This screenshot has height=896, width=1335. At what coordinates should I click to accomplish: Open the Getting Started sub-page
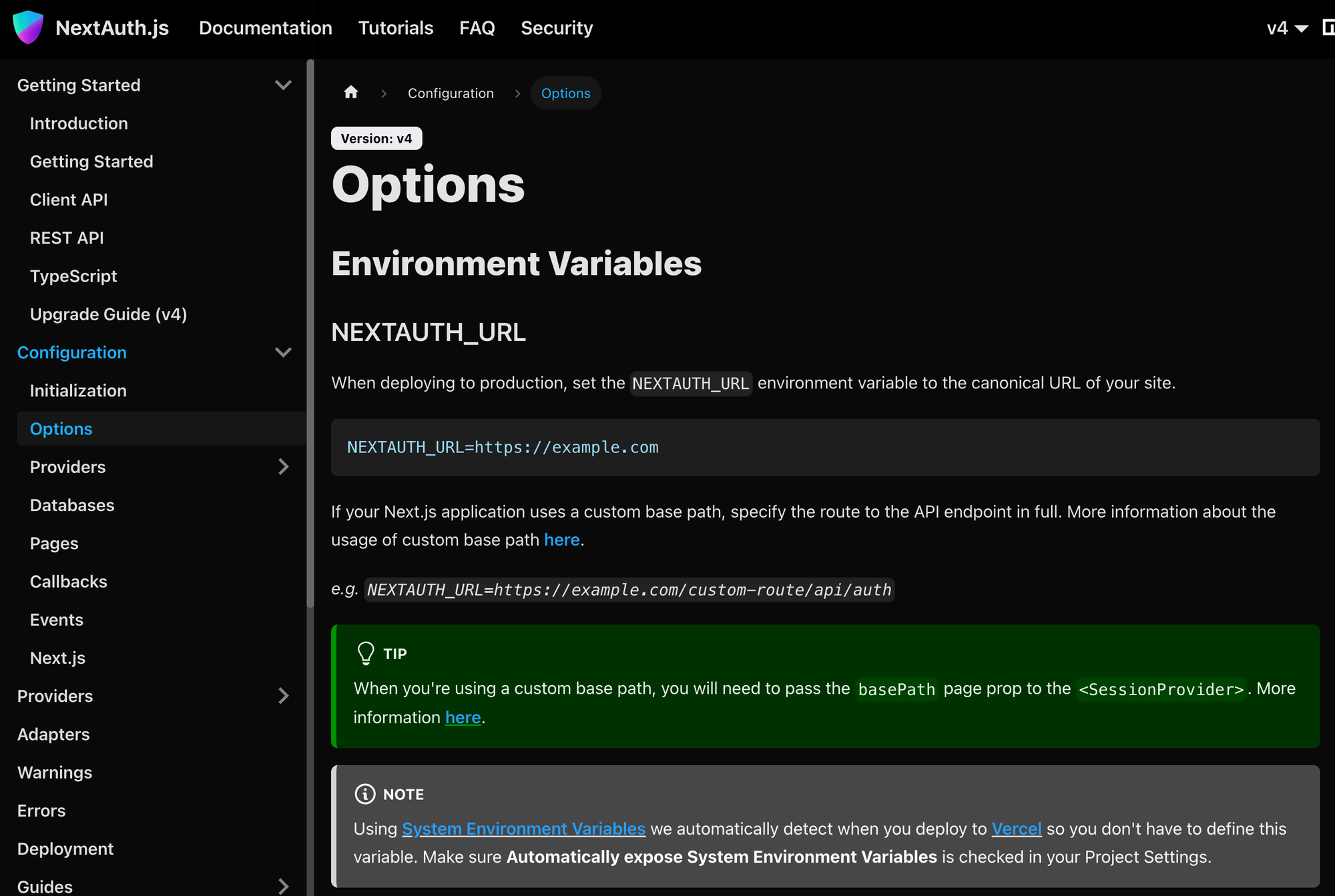tap(91, 161)
